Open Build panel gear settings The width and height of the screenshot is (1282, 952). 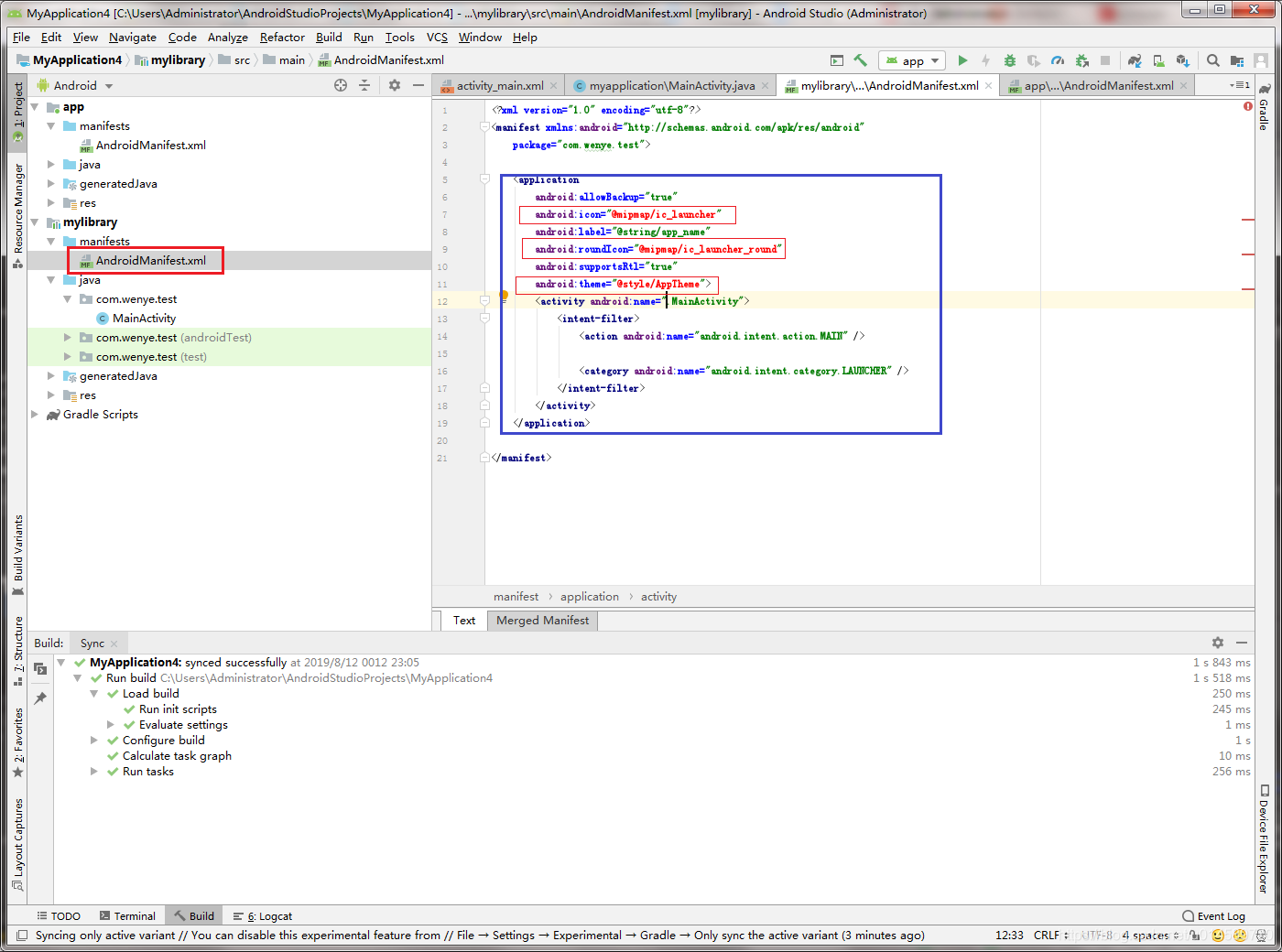point(1217,643)
